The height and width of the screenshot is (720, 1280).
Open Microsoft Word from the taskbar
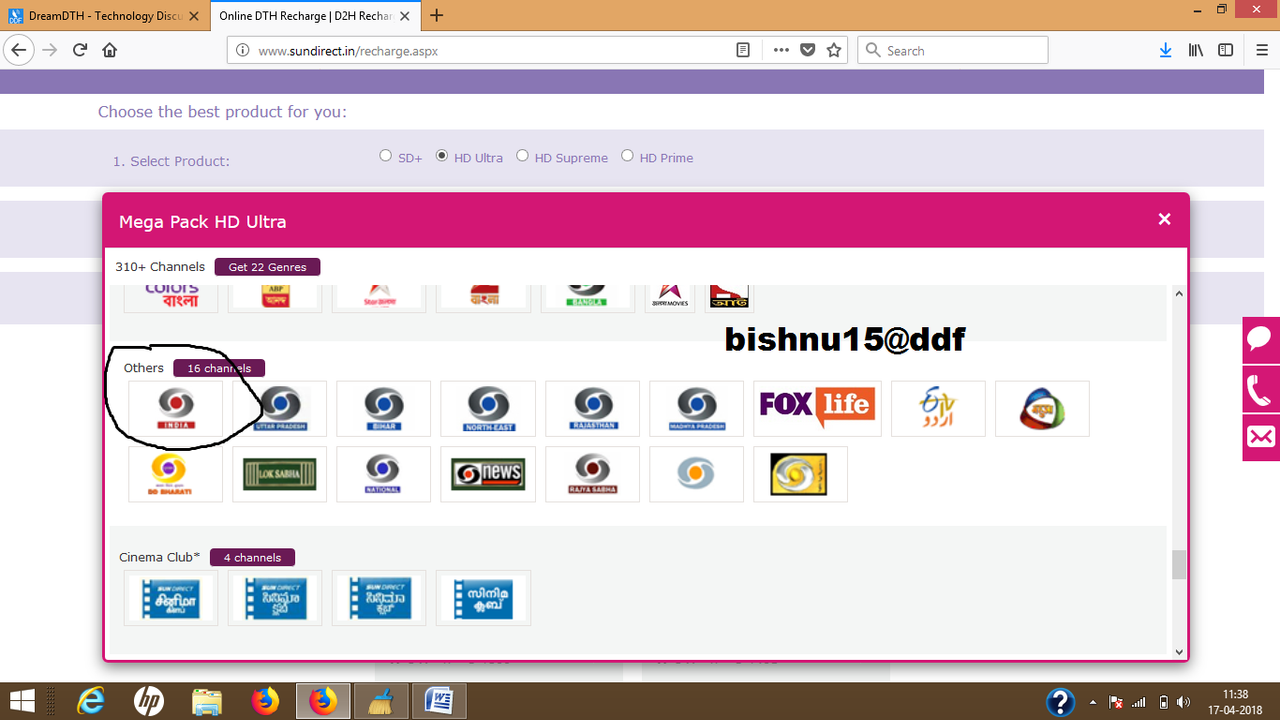pyautogui.click(x=439, y=701)
